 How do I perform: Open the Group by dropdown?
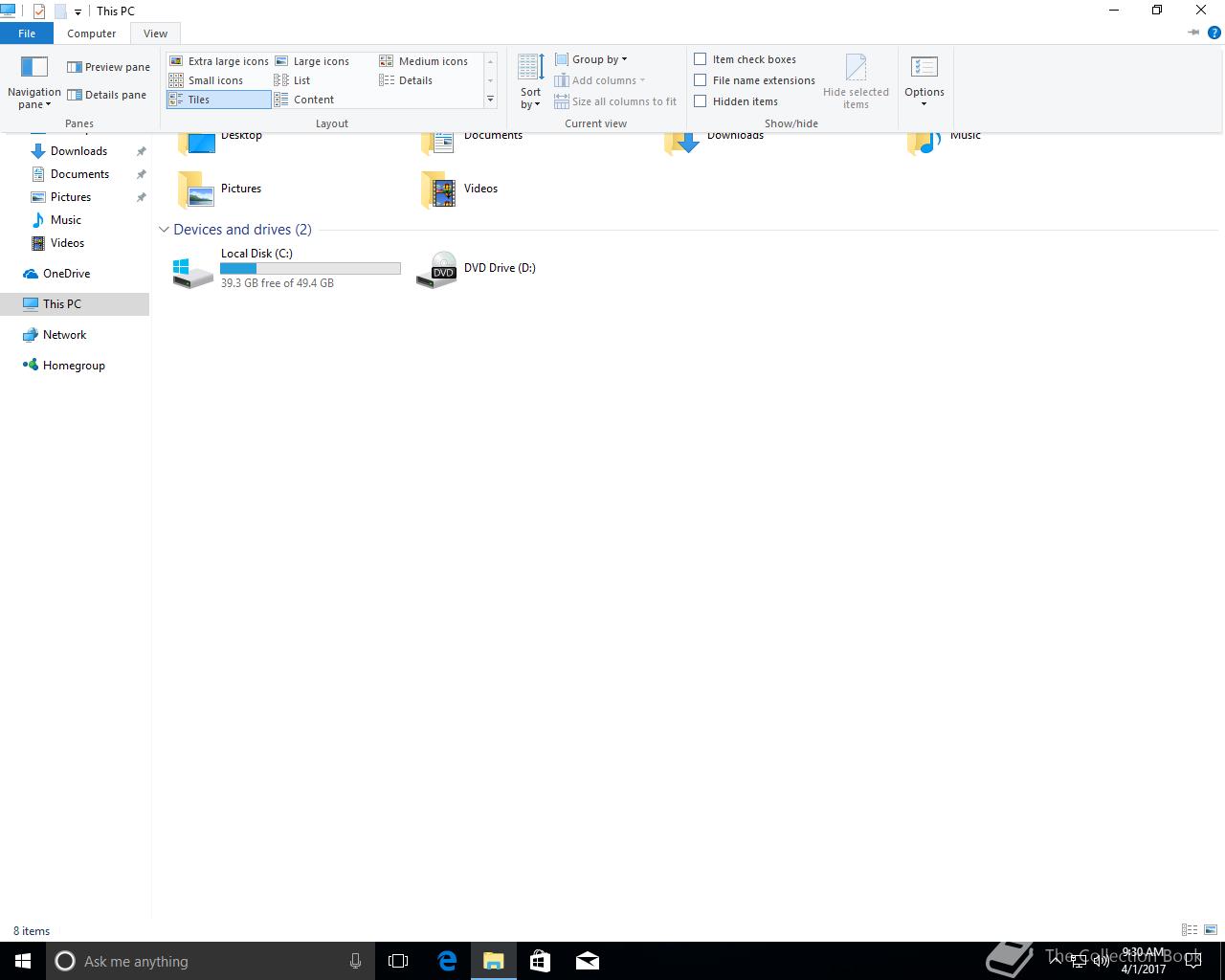click(591, 59)
